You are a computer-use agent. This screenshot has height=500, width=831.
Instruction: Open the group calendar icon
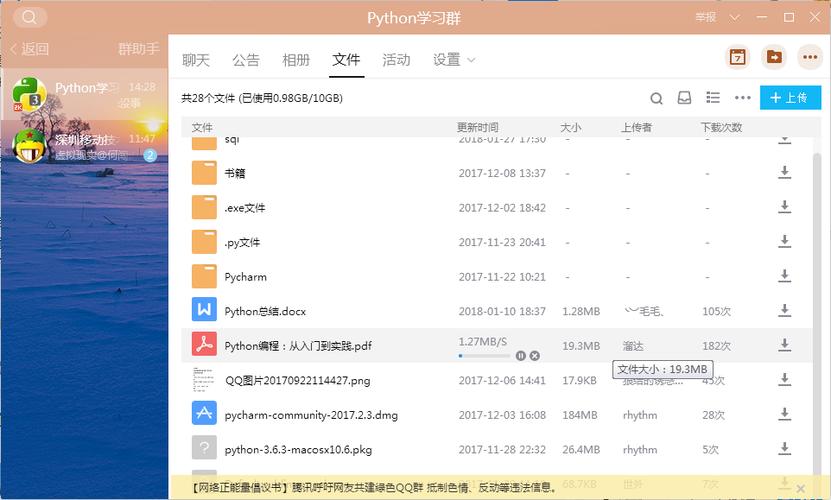tap(737, 57)
